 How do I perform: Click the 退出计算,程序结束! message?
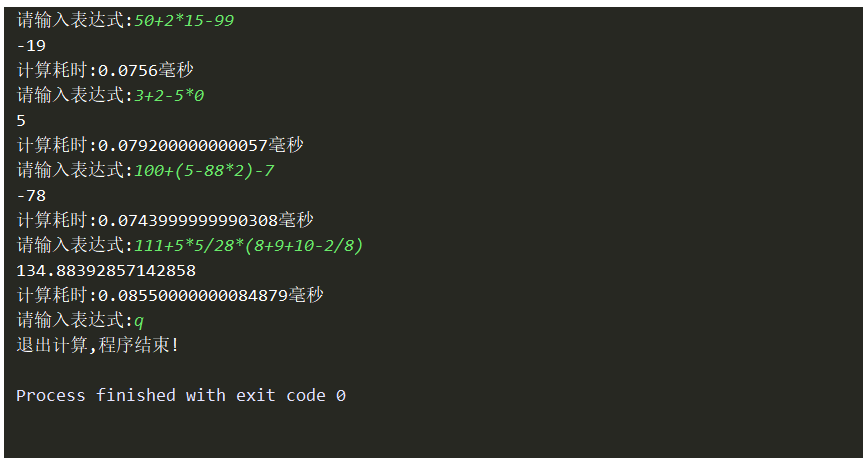(x=97, y=345)
